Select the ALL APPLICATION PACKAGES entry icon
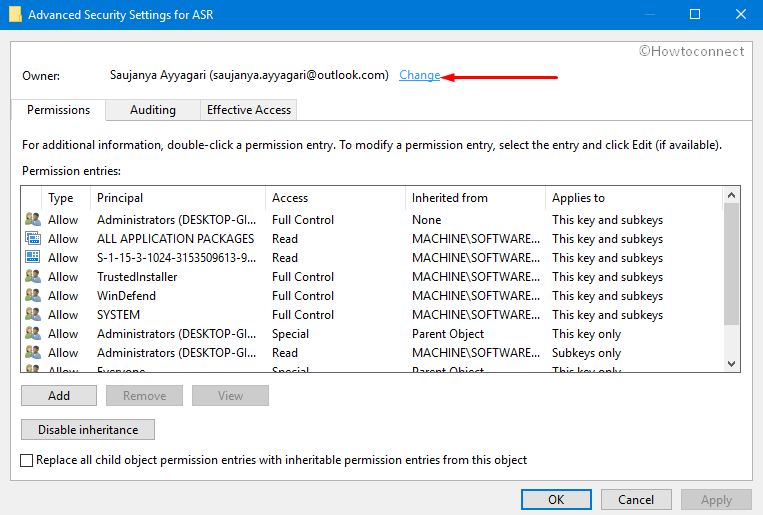Screen dimensions: 763x515 [32, 239]
